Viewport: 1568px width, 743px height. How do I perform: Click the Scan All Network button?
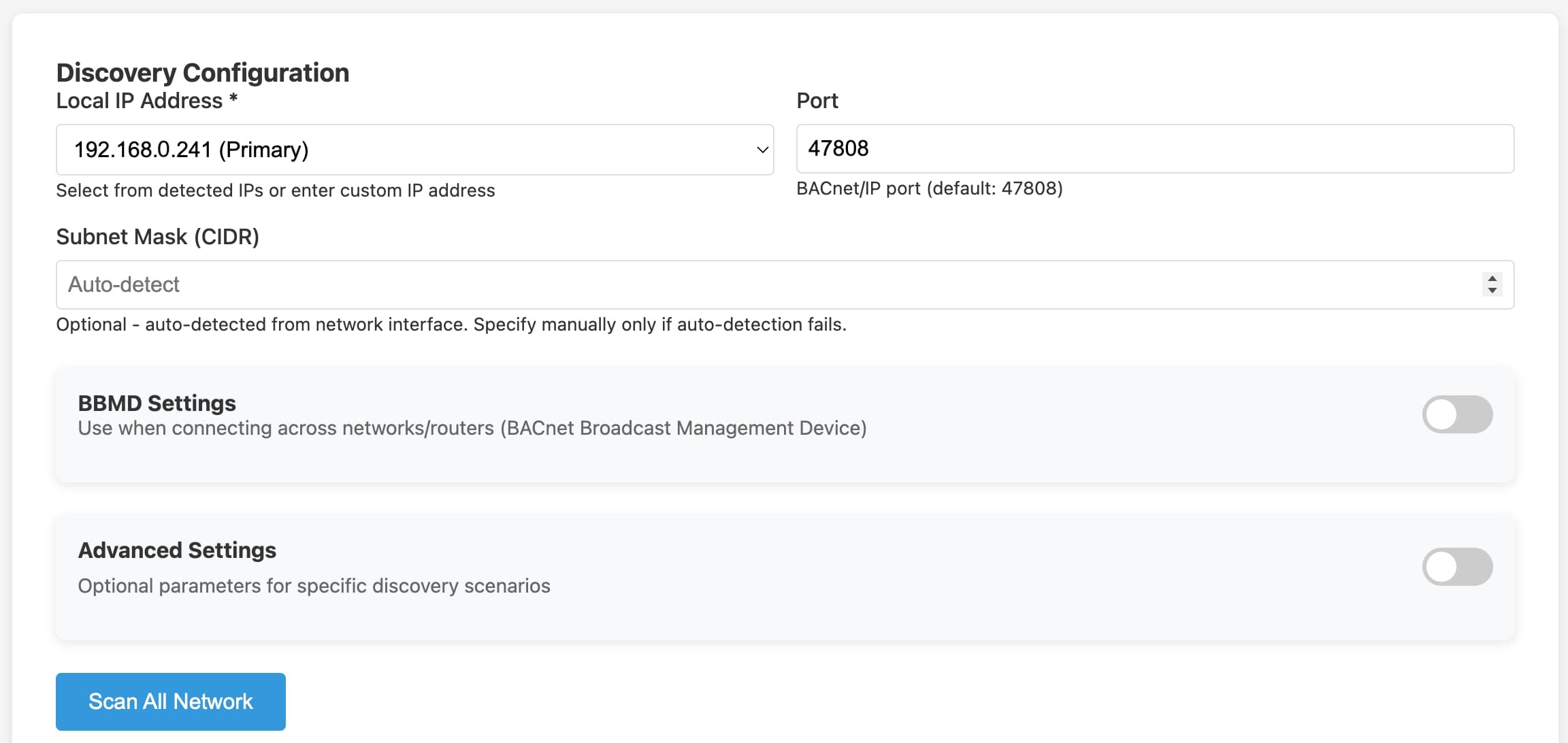170,701
